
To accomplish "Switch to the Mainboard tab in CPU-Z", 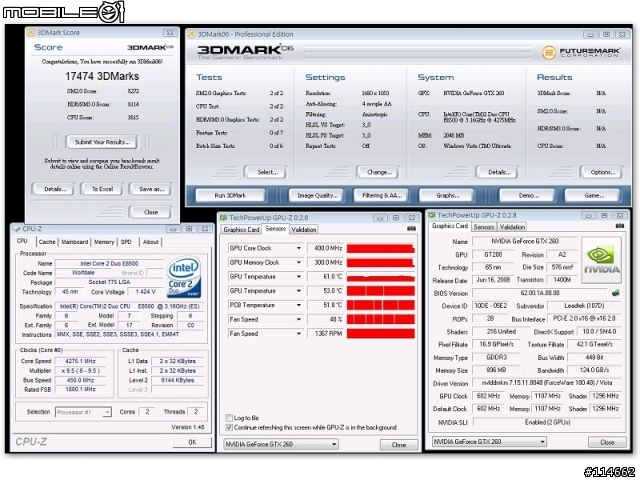I will [x=75, y=242].
